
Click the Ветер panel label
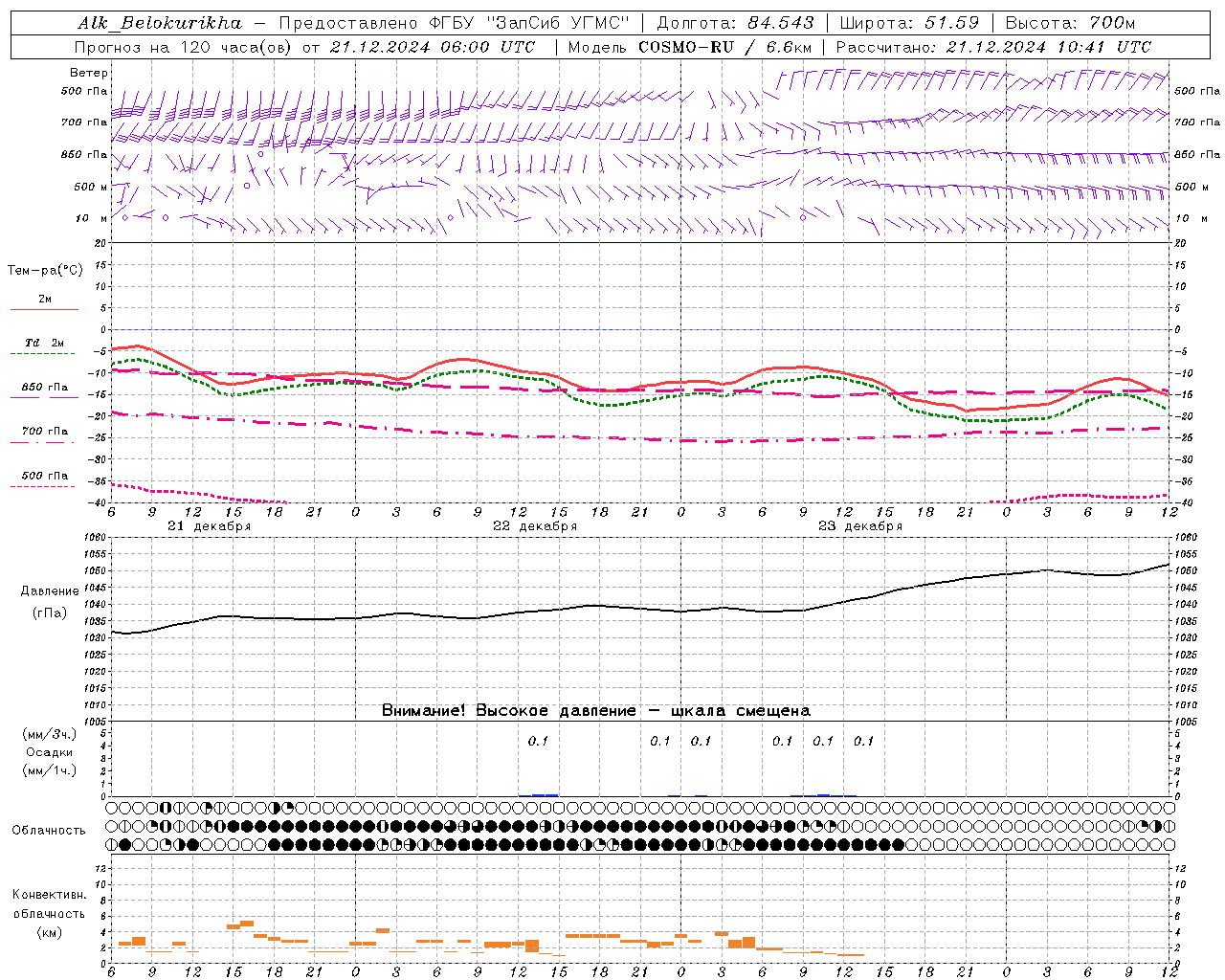tap(89, 73)
